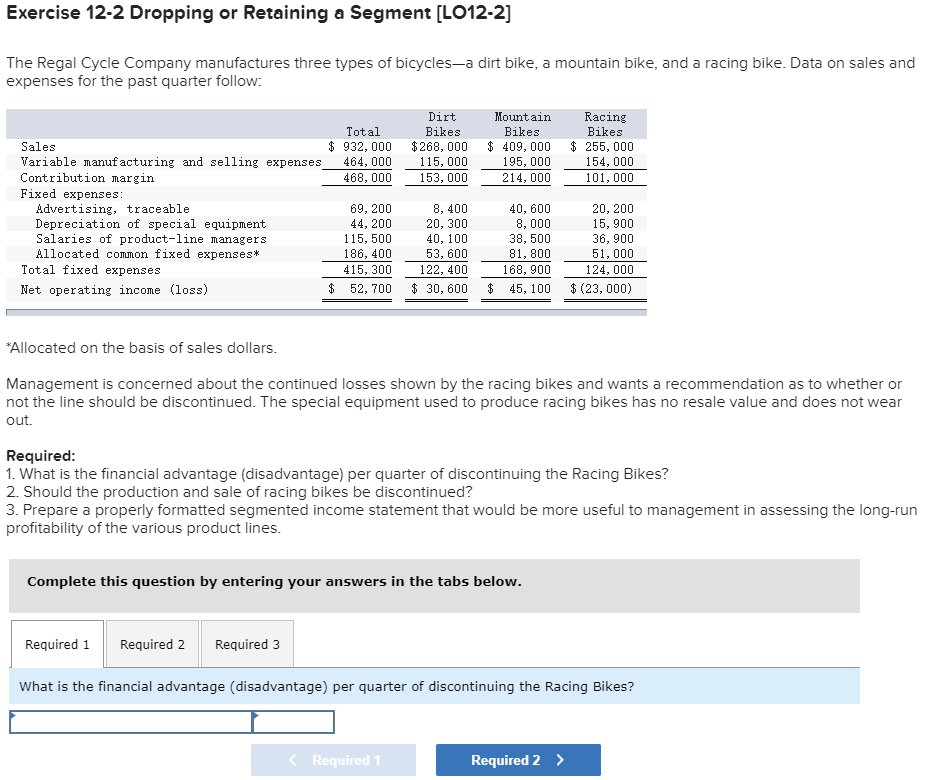Click the Required: heading

pyautogui.click(x=41, y=456)
